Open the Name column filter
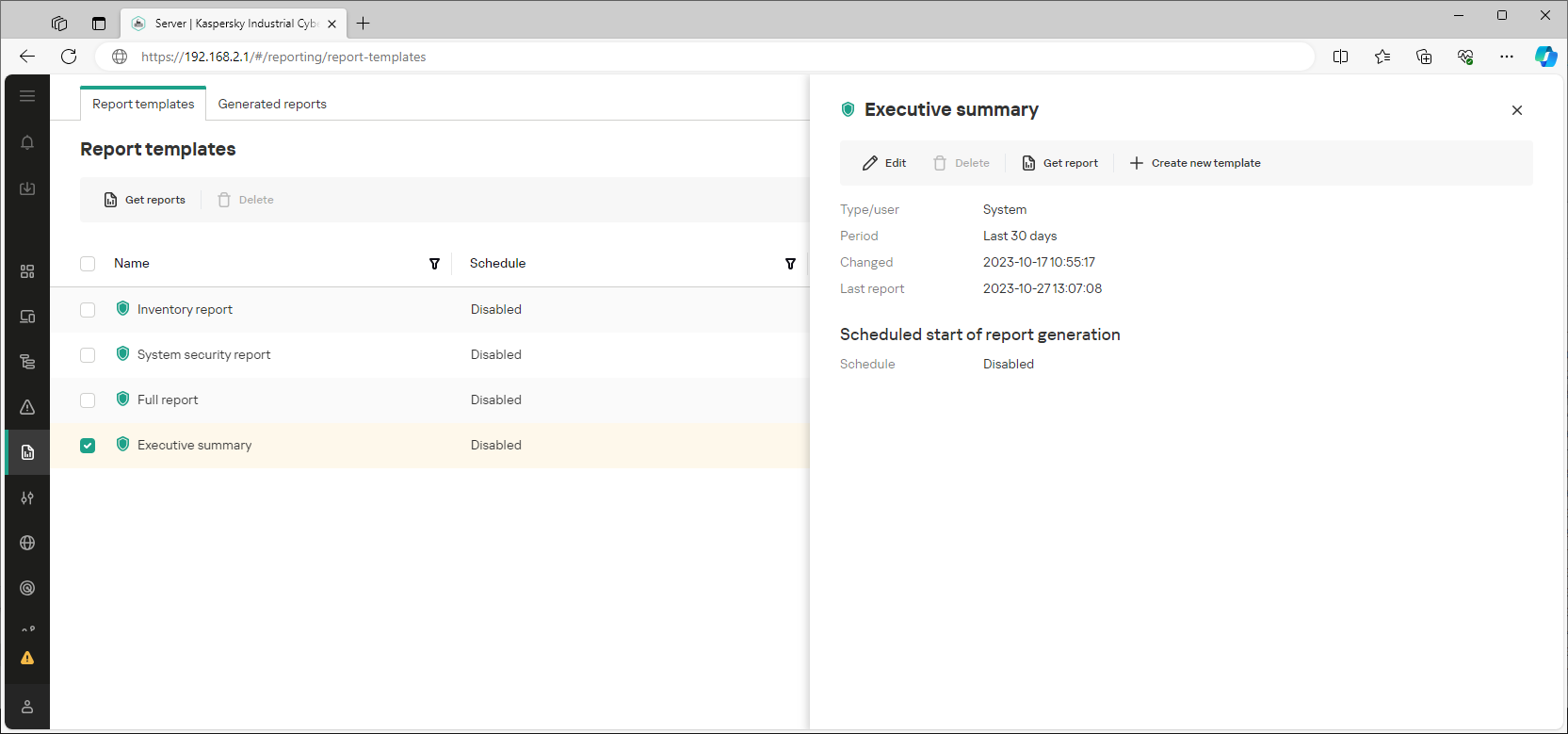Image resolution: width=1568 pixels, height=734 pixels. [434, 264]
